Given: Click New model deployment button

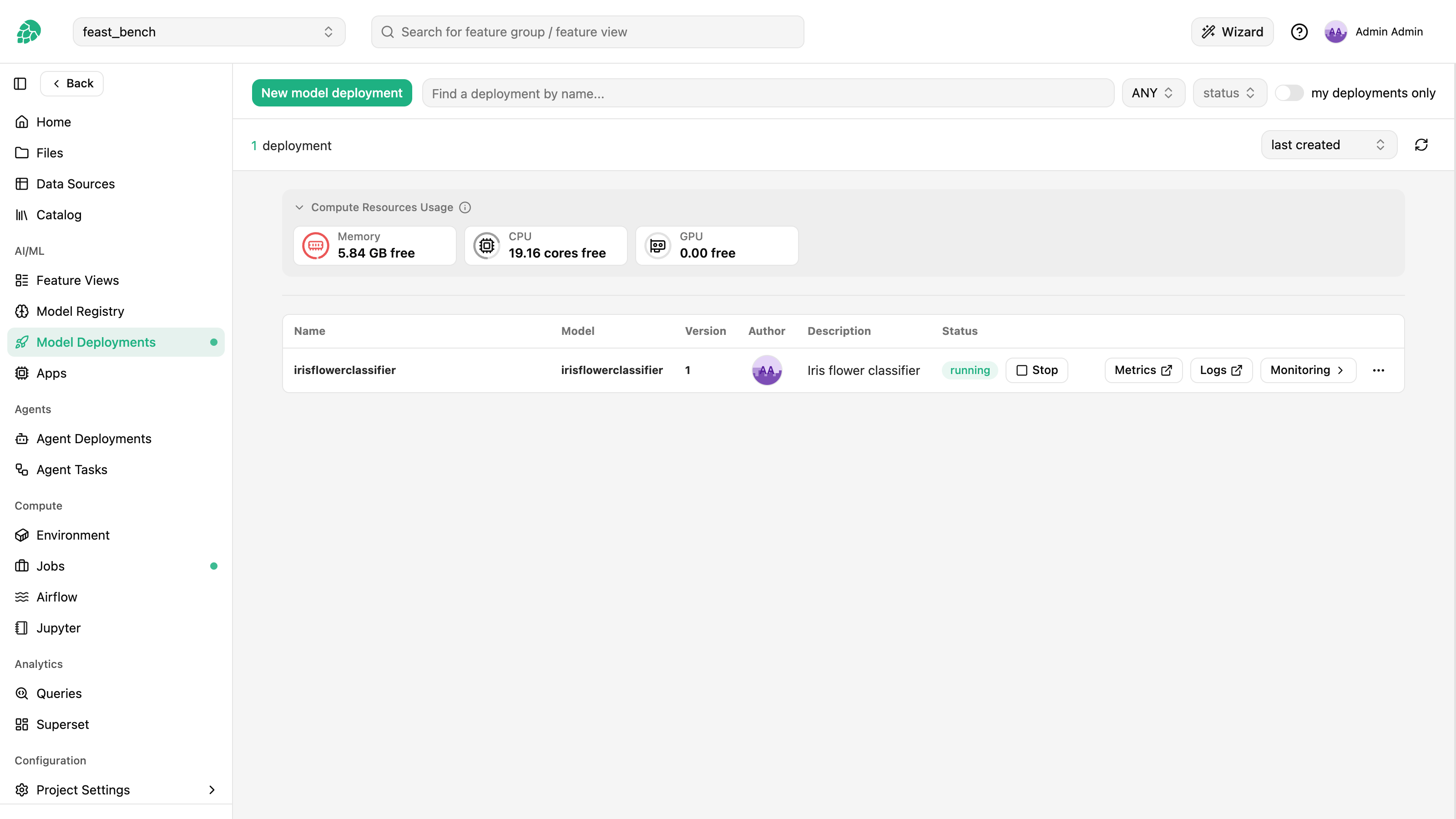Looking at the screenshot, I should pyautogui.click(x=332, y=93).
